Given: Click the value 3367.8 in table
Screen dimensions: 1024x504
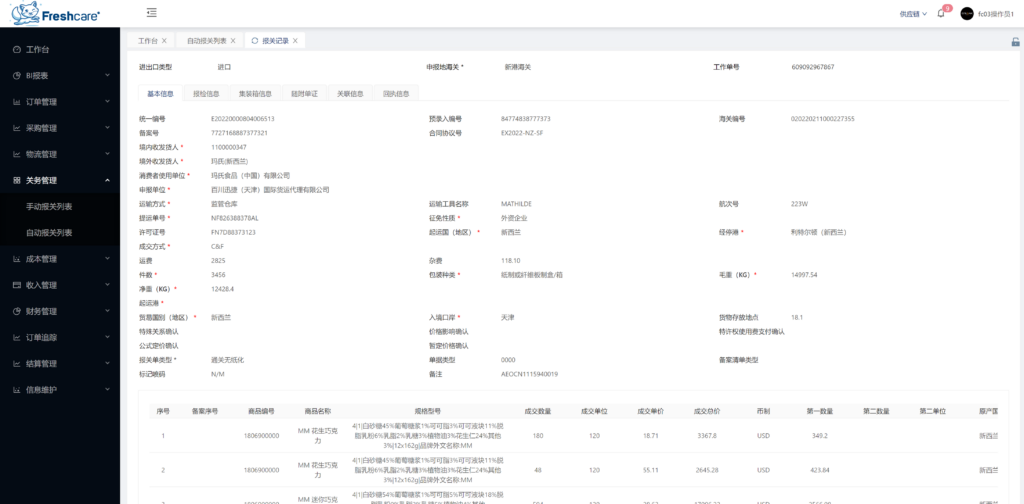Looking at the screenshot, I should point(707,435).
